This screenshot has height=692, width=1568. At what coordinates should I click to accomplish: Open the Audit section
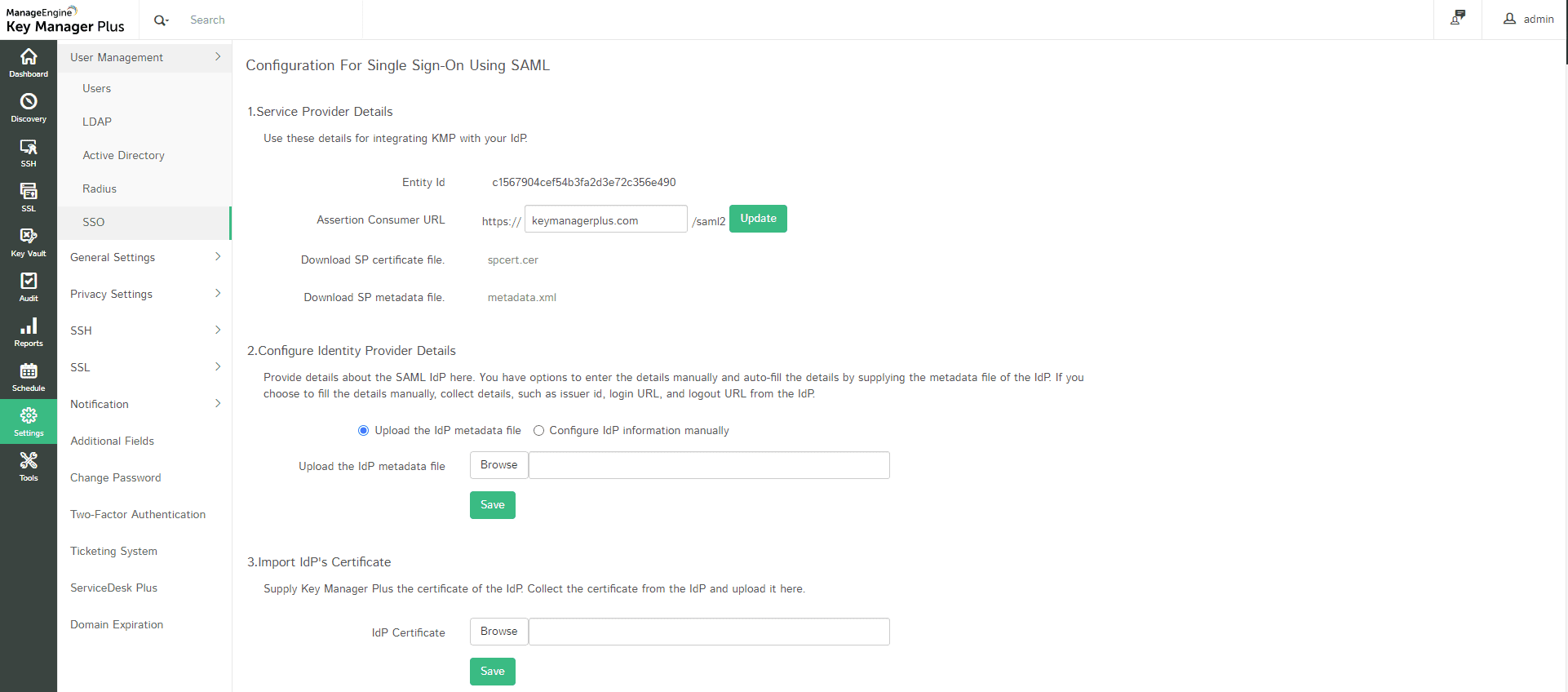(x=29, y=286)
